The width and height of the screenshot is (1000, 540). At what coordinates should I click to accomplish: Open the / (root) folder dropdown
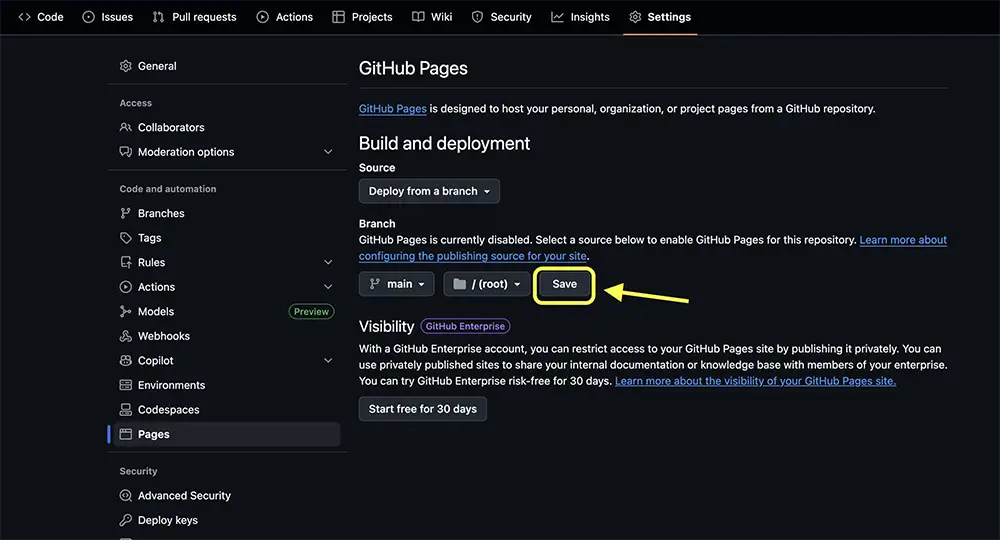(x=486, y=284)
